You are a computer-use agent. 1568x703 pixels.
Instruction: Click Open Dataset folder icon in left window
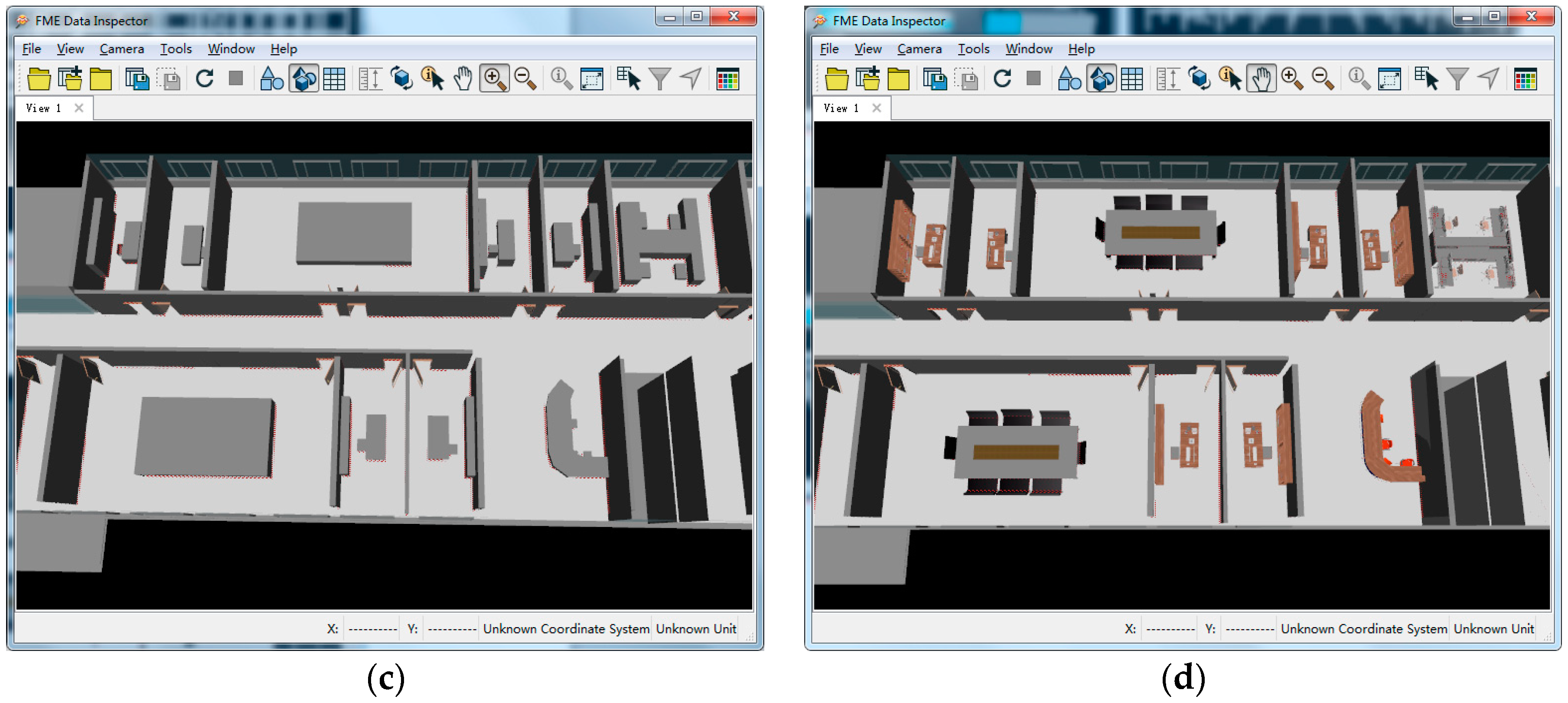click(39, 79)
